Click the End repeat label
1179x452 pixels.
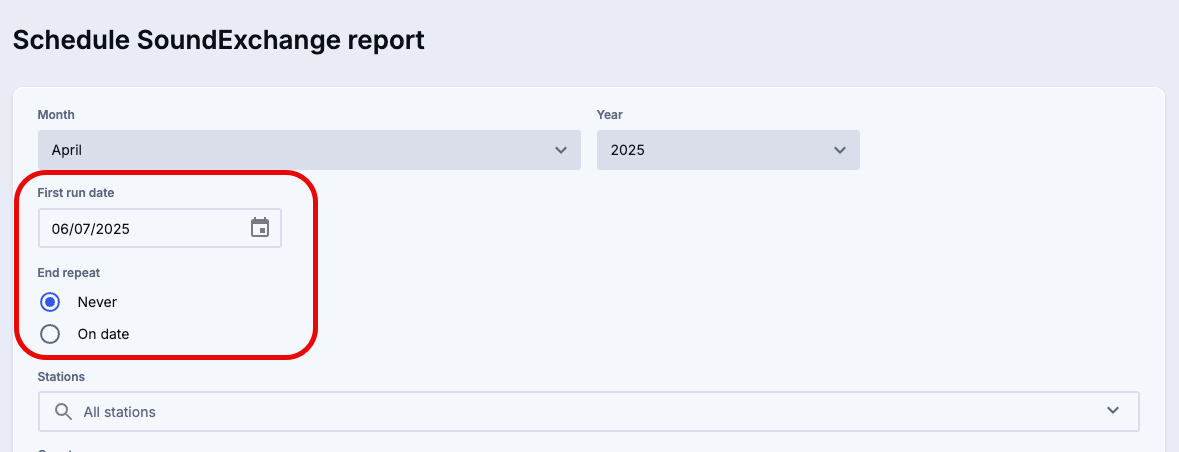(69, 272)
